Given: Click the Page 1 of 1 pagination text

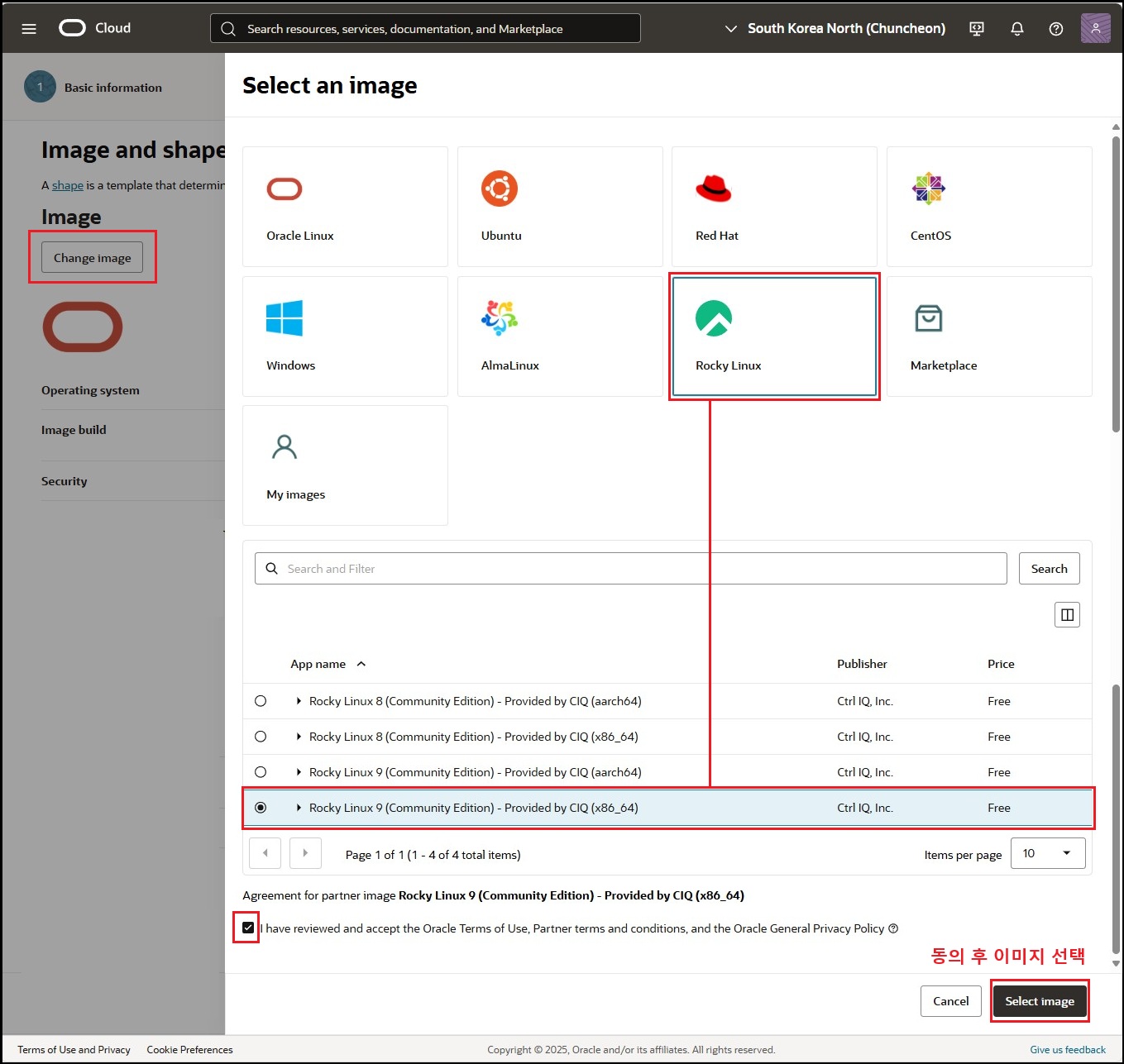Looking at the screenshot, I should (433, 855).
